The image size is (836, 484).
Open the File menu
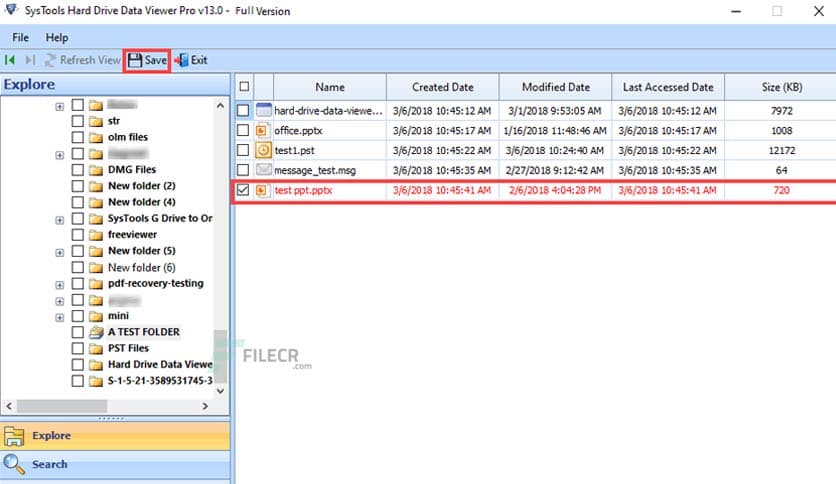pyautogui.click(x=20, y=38)
